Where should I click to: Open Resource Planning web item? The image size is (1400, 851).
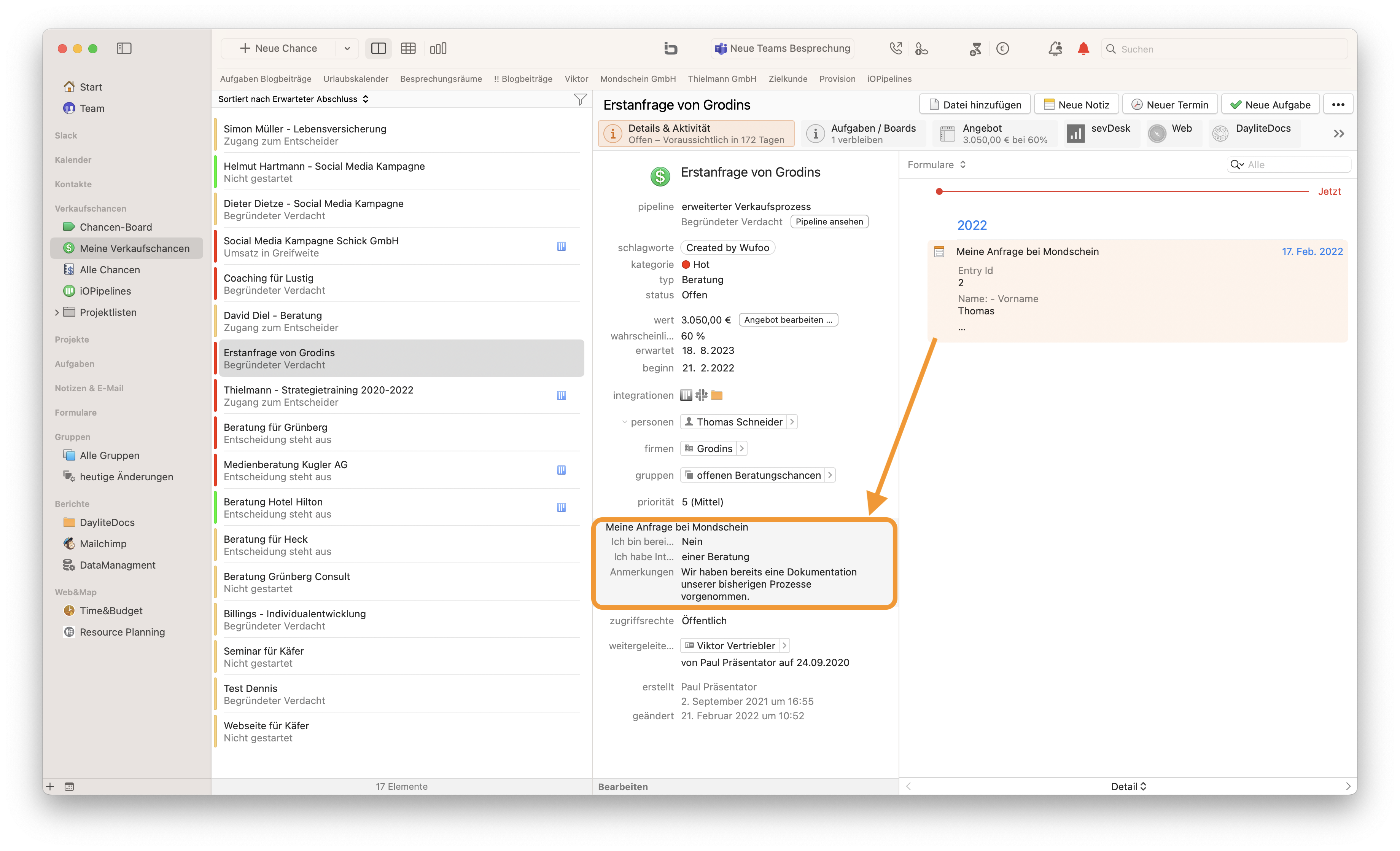point(122,631)
